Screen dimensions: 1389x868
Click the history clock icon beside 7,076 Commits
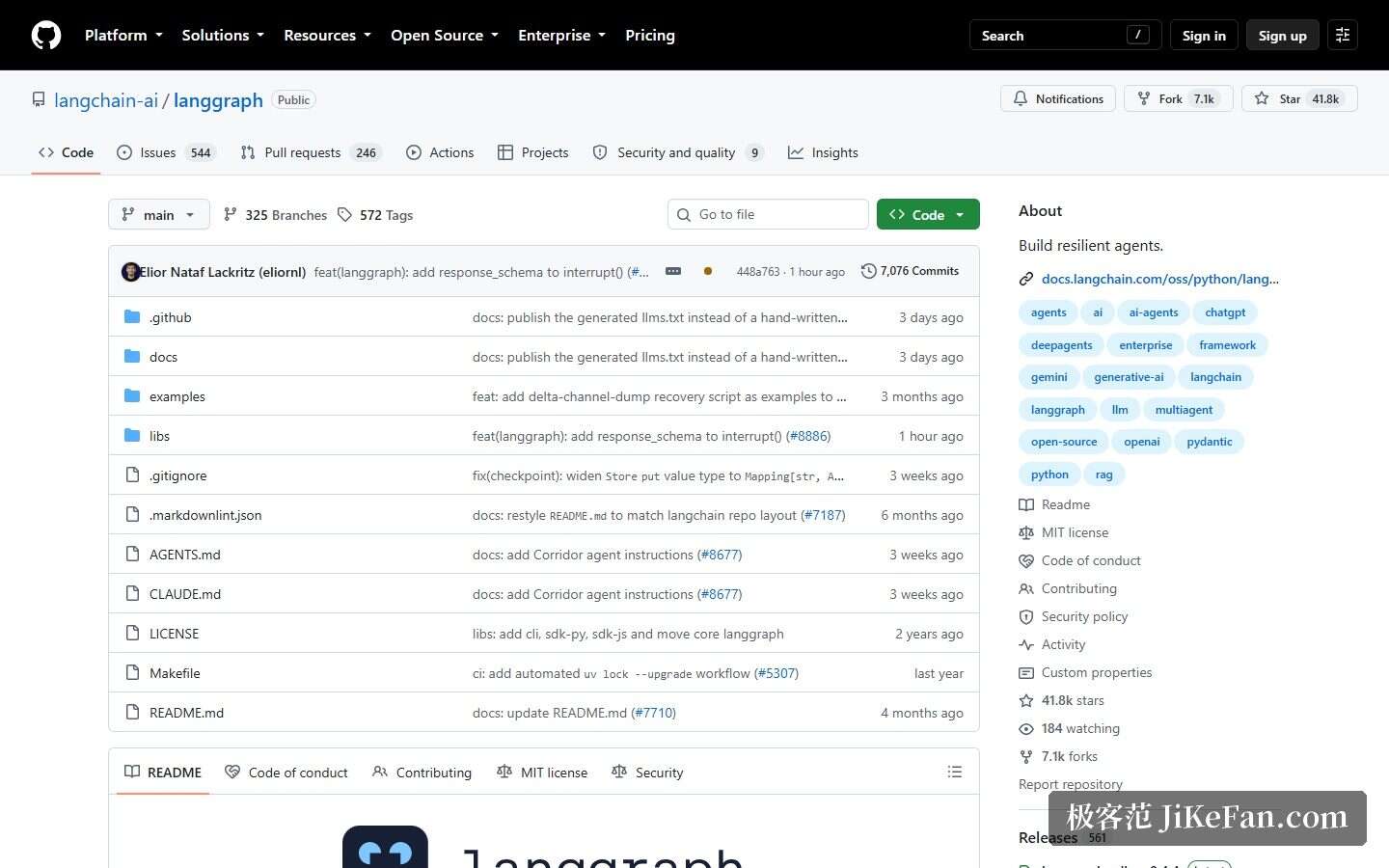[x=869, y=271]
